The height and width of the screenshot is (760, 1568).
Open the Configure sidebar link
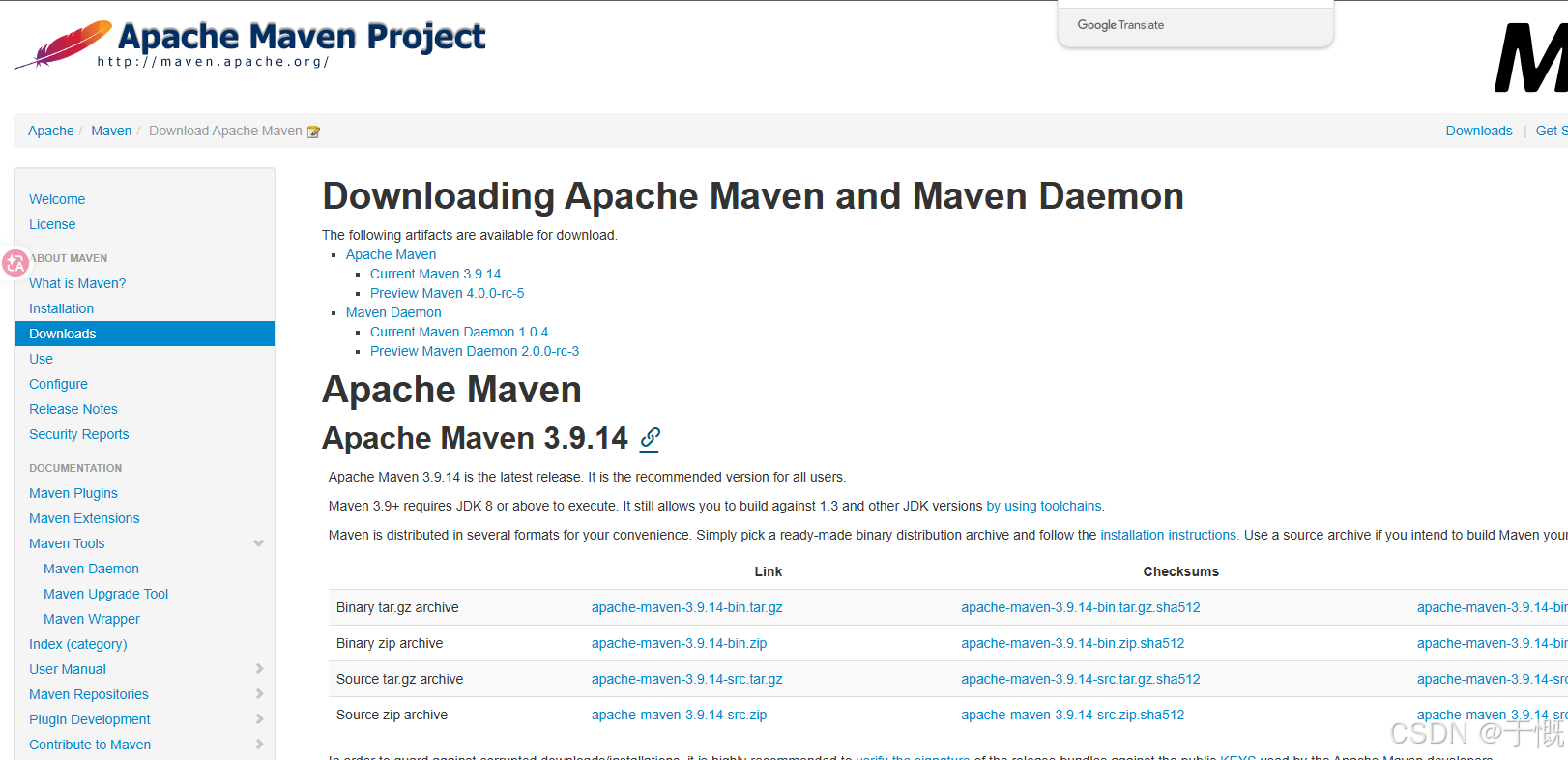pos(58,384)
